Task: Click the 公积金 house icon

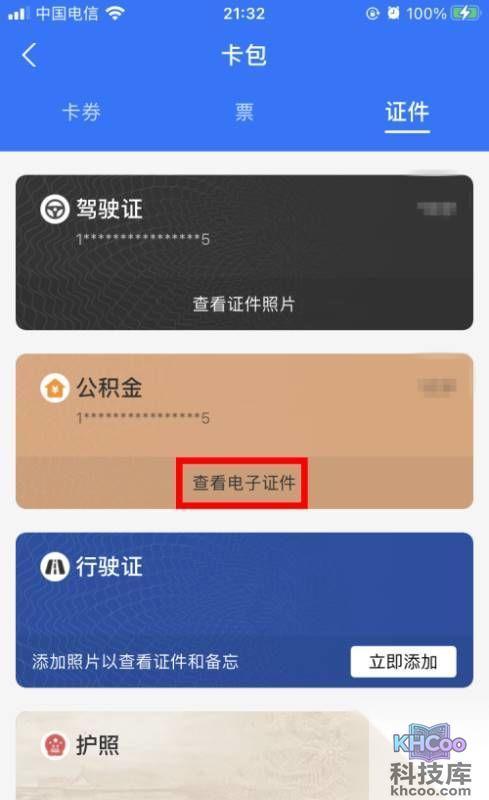Action: click(x=55, y=388)
